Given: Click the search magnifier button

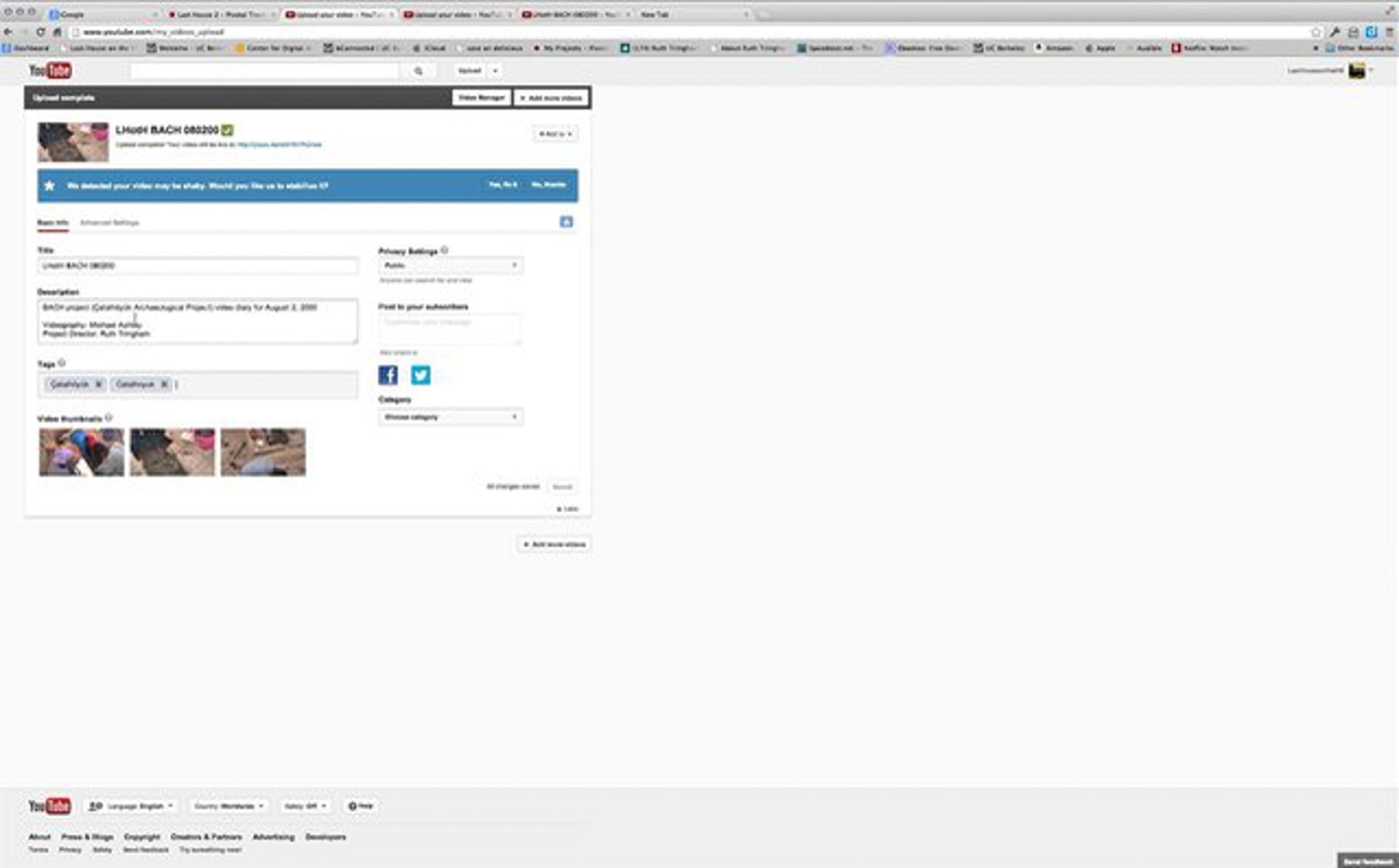Looking at the screenshot, I should [418, 71].
